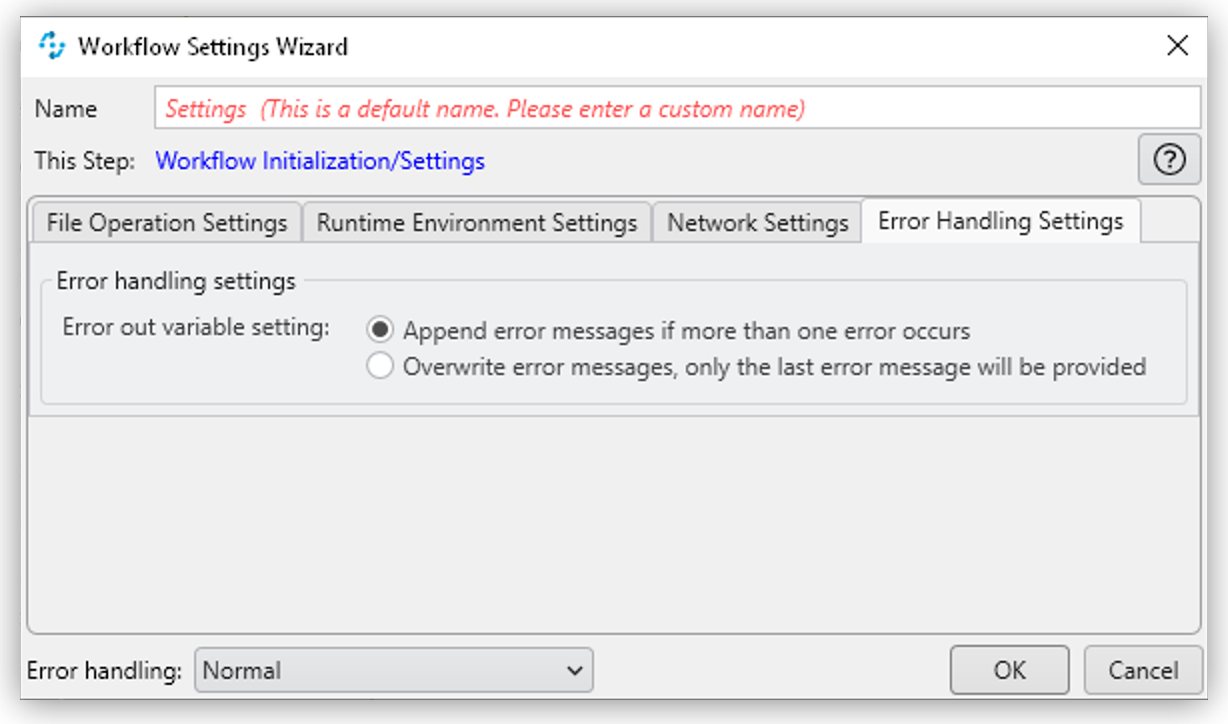The width and height of the screenshot is (1228, 724).
Task: Select the Error Handling Settings tab
Action: click(1000, 220)
